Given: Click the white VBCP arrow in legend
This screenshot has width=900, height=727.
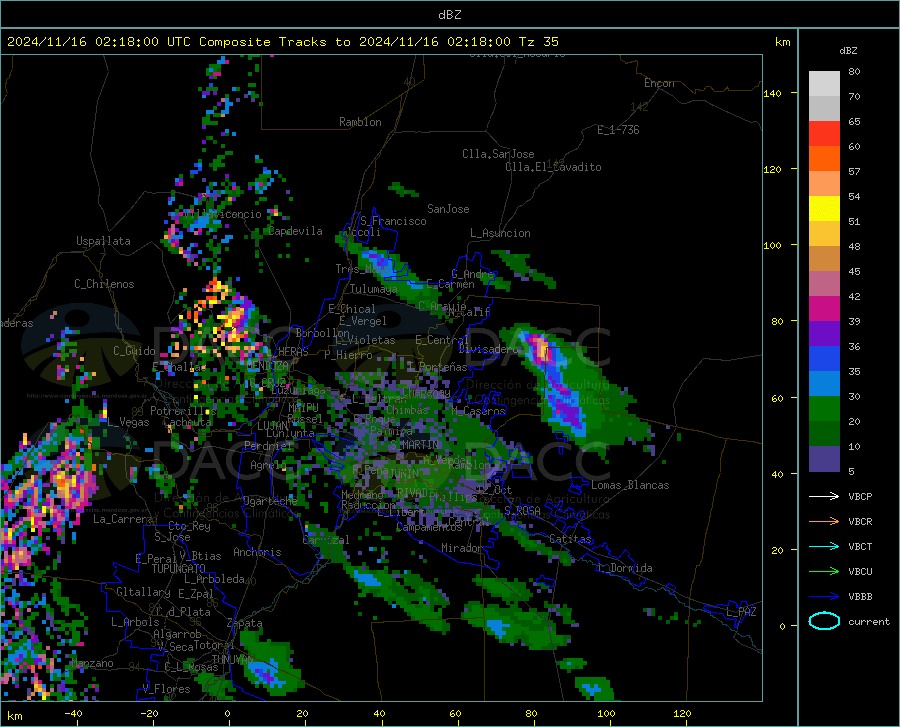Looking at the screenshot, I should tap(824, 496).
